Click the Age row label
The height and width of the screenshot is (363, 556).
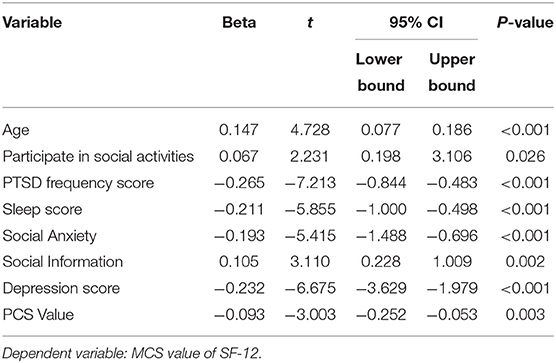16,130
